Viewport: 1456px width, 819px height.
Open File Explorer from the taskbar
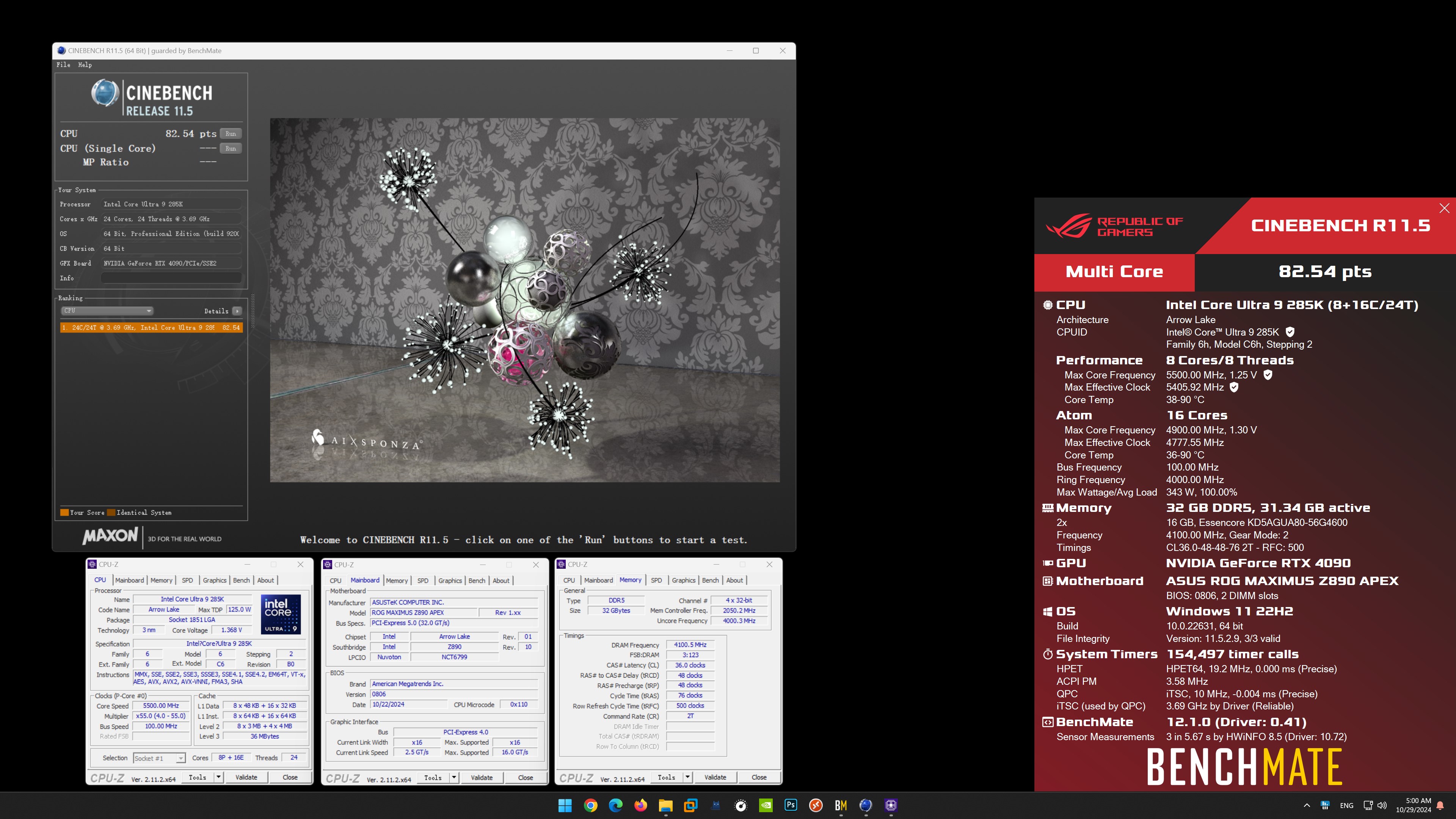[665, 805]
